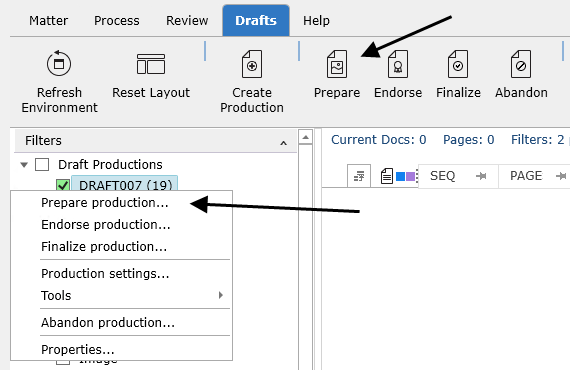570x370 pixels.
Task: Click the PAGE column header
Action: point(526,176)
